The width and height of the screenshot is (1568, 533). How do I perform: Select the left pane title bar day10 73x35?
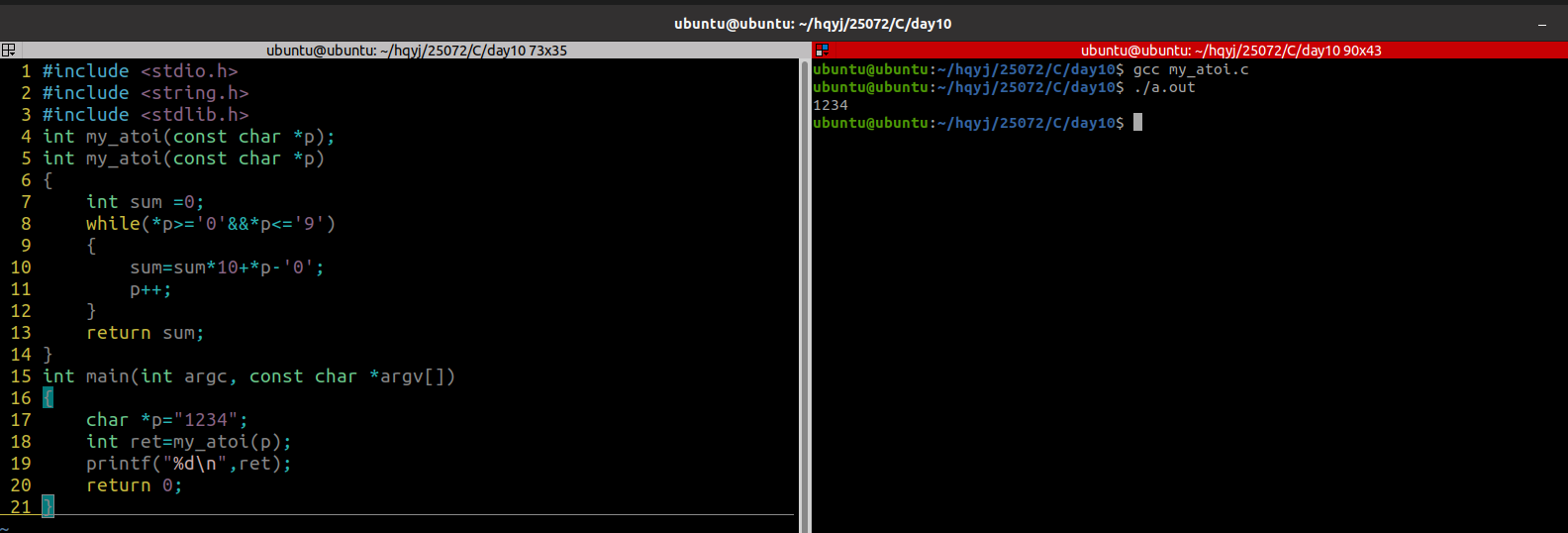417,51
